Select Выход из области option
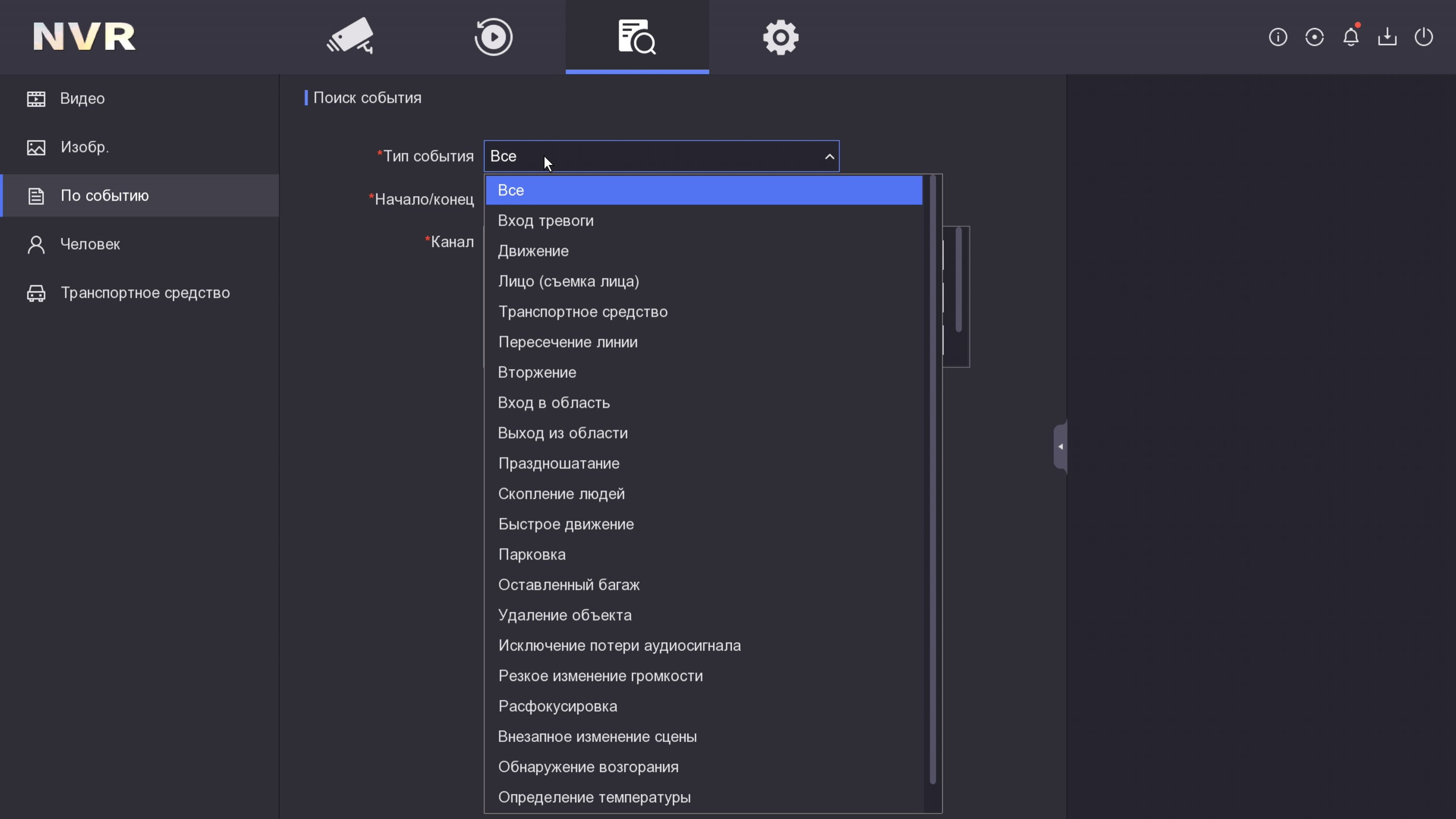The width and height of the screenshot is (1456, 819). pos(704,434)
